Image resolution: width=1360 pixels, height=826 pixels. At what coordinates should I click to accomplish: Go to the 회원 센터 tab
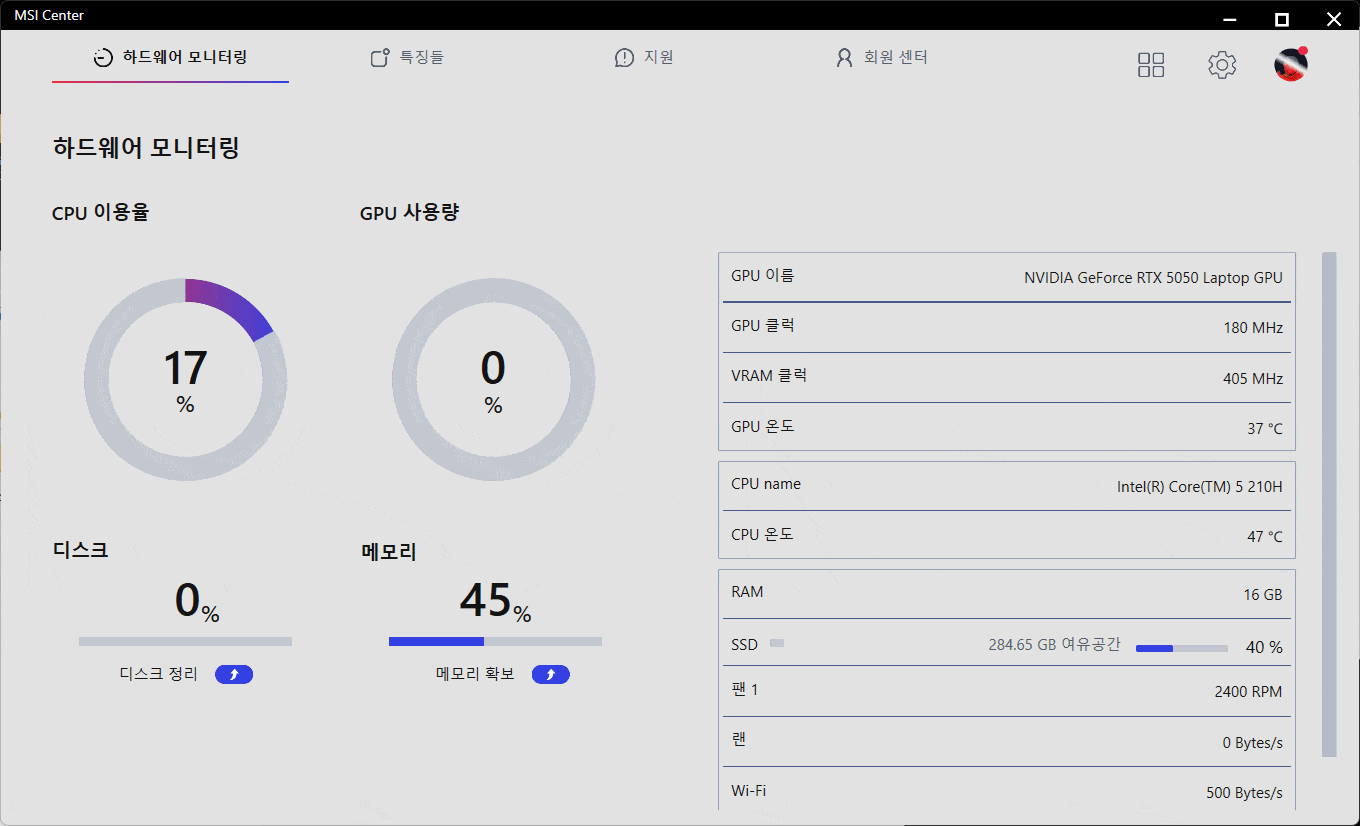pyautogui.click(x=882, y=58)
